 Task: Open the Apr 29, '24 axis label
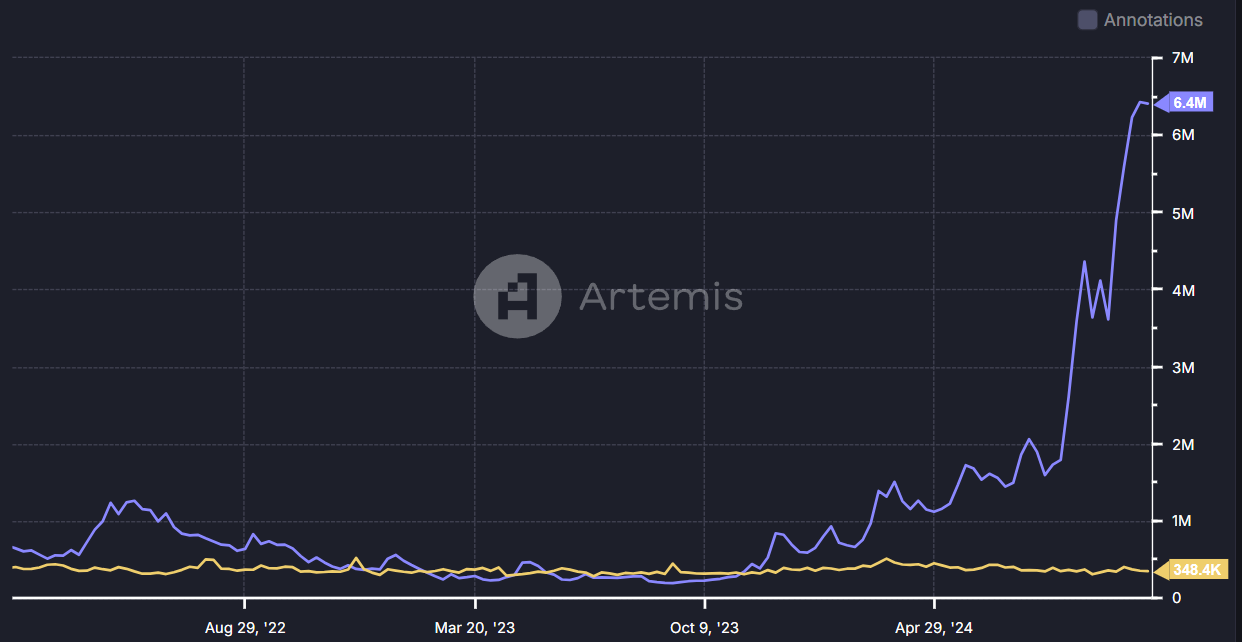934,628
